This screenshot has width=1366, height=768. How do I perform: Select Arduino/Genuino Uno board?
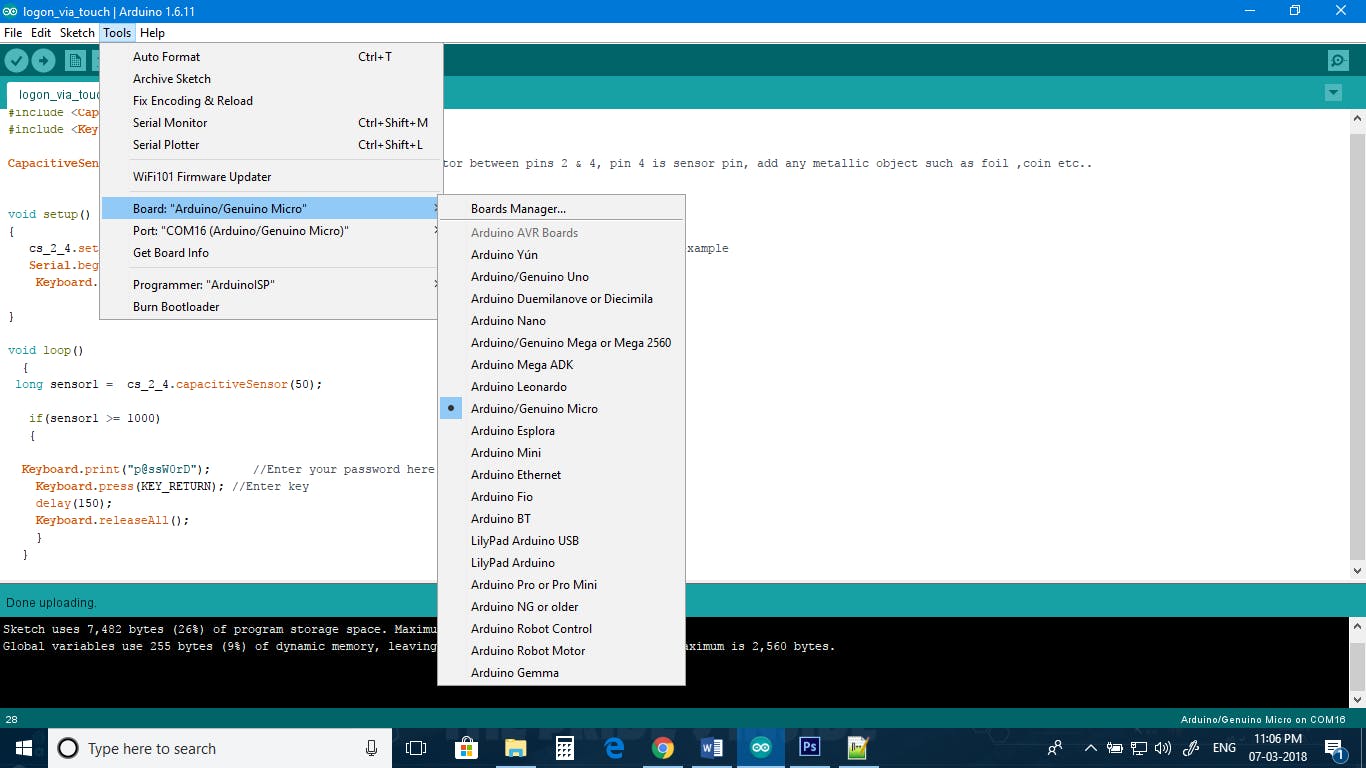561,277
